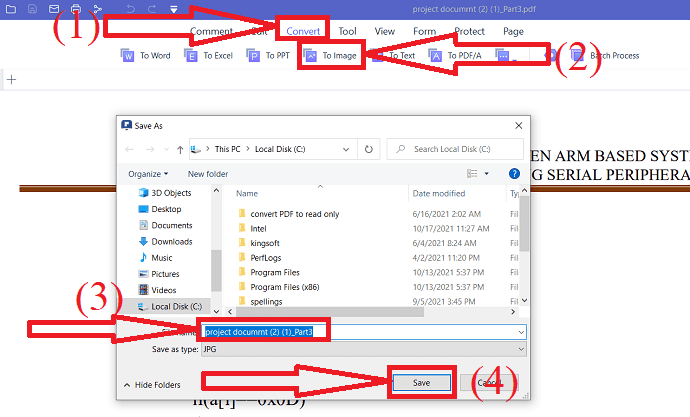690x417 pixels.
Task: Open the file name history dropdown arrow
Action: tap(521, 331)
